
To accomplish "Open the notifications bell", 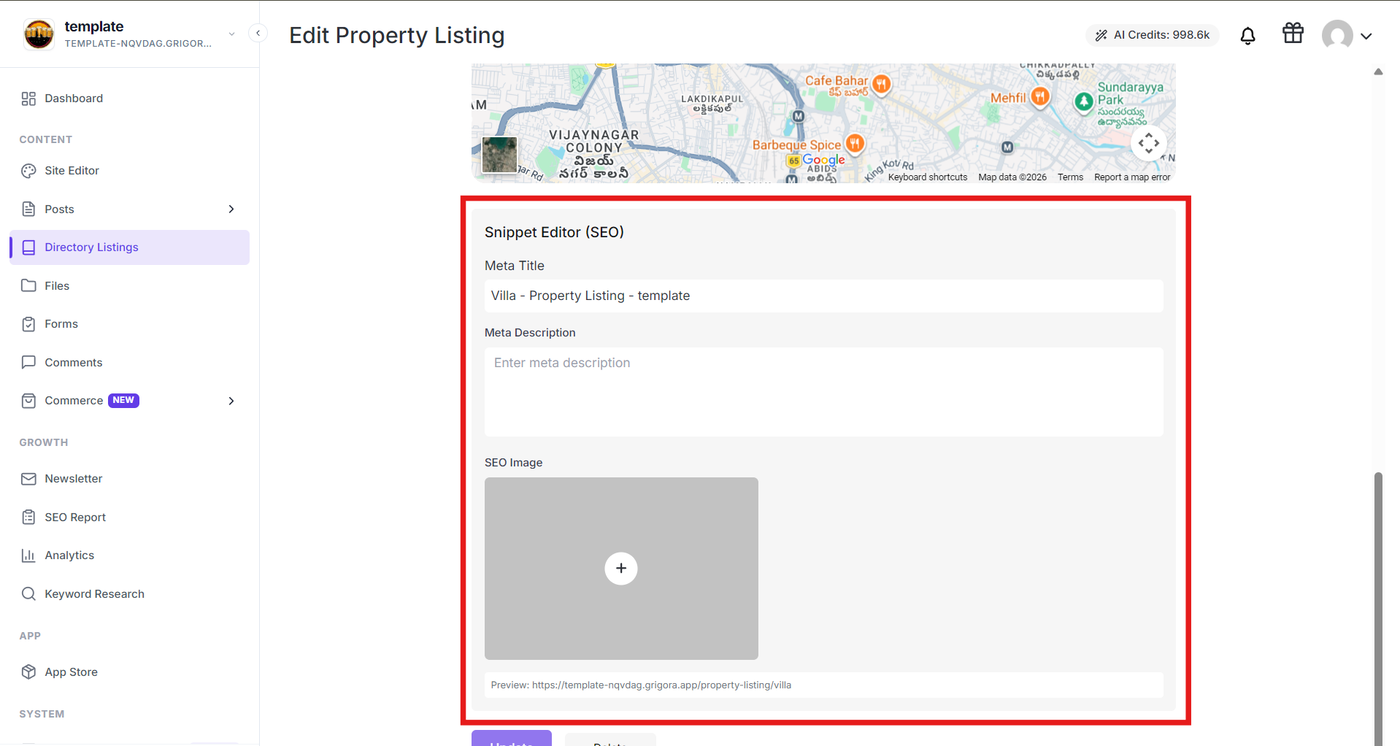I will point(1248,36).
